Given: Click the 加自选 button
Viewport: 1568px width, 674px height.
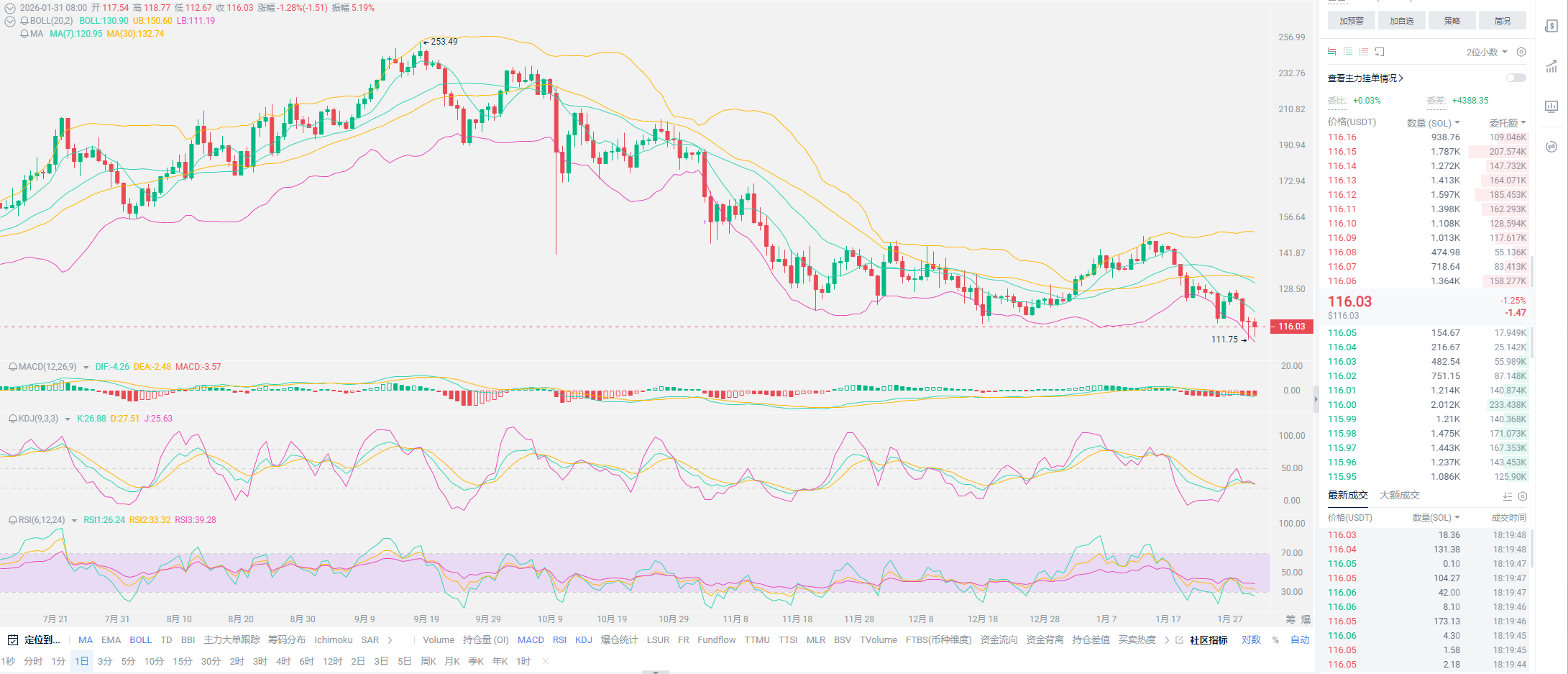Looking at the screenshot, I should (x=1401, y=21).
